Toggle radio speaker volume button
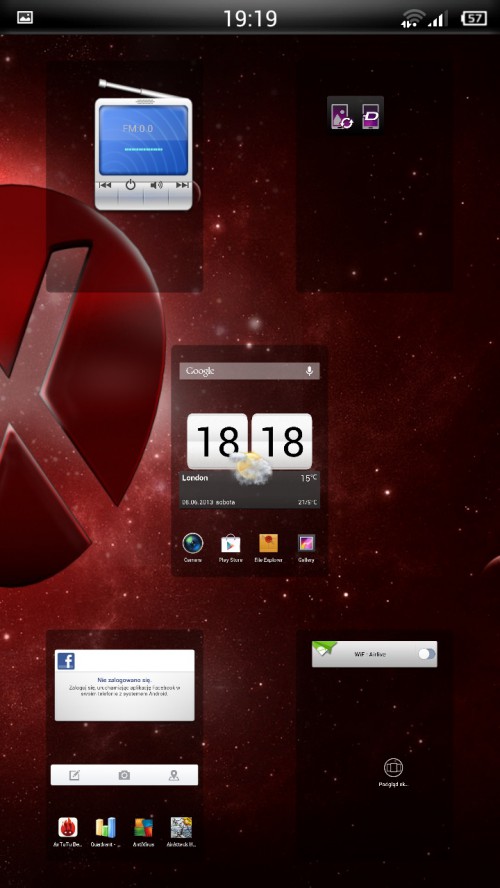The image size is (500, 888). pyautogui.click(x=156, y=185)
